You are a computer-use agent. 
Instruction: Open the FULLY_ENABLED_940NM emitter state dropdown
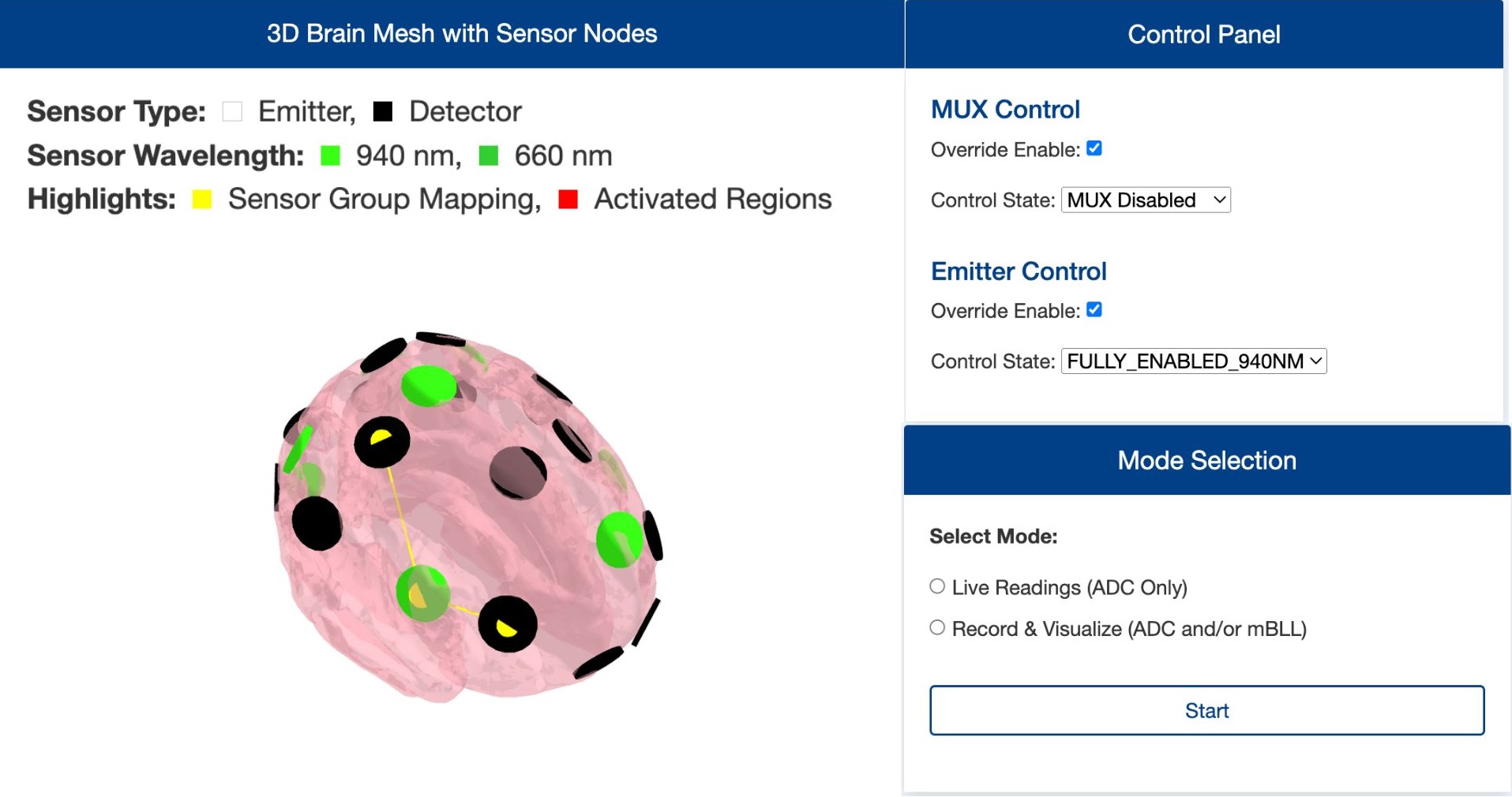1193,361
